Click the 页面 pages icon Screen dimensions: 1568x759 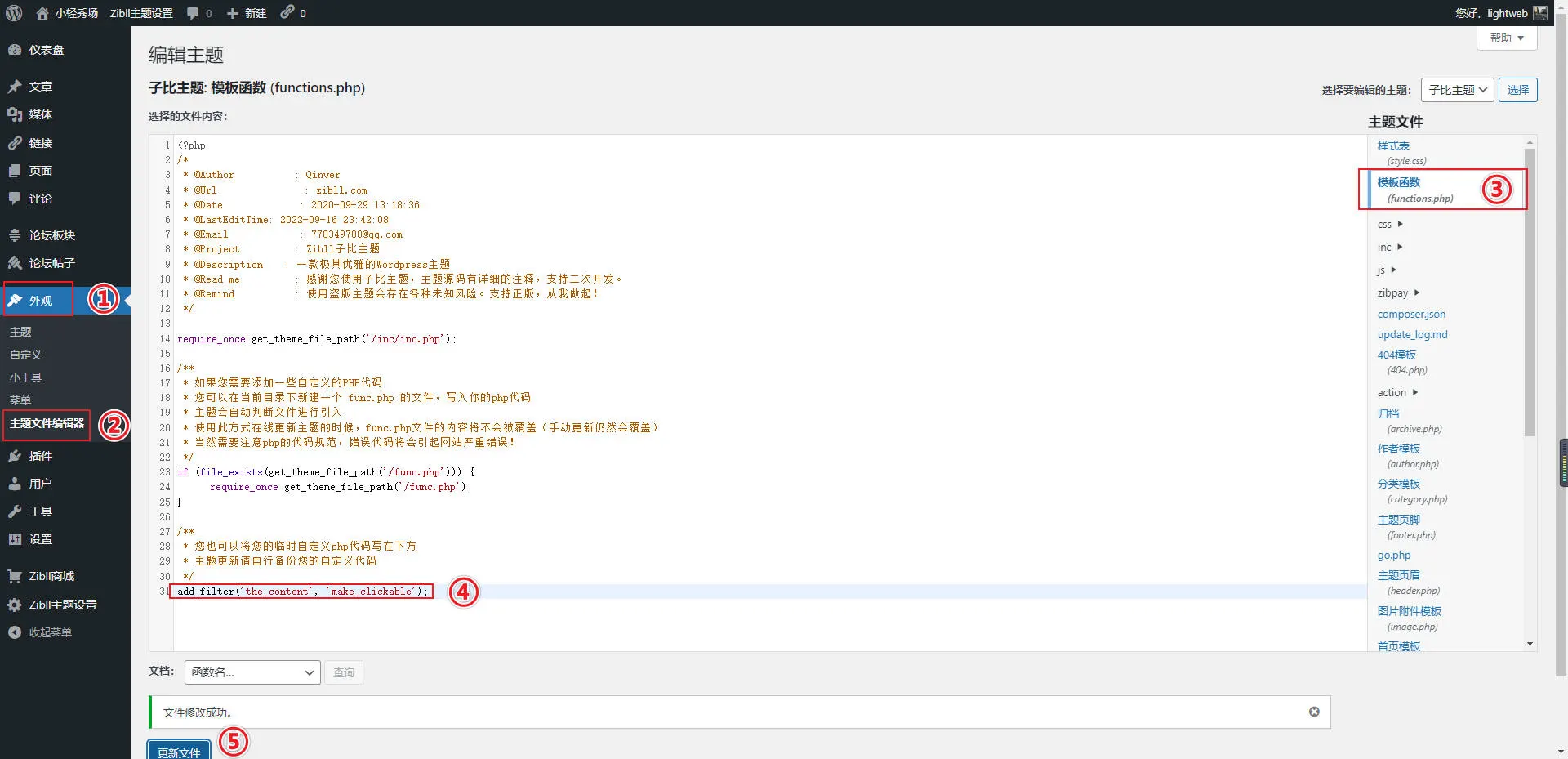(x=15, y=171)
